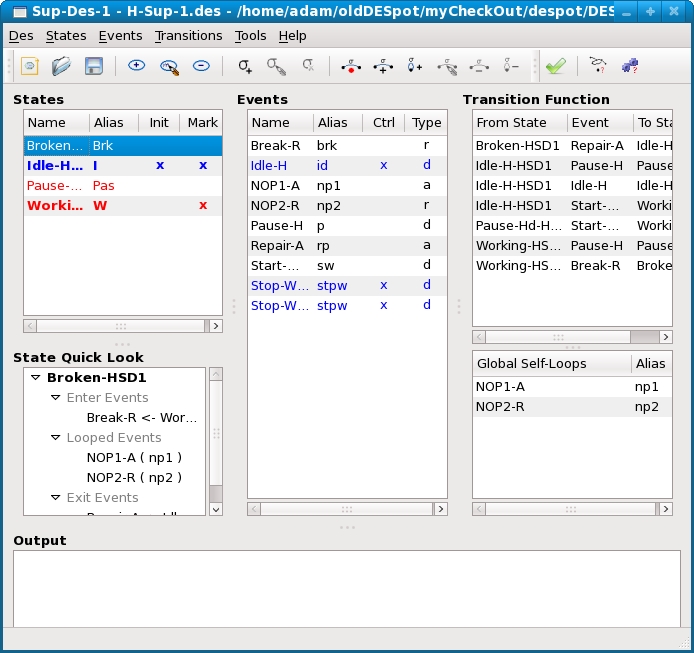Toggle Init mark for Idle-H state
This screenshot has width=694, height=653.
pyautogui.click(x=159, y=165)
